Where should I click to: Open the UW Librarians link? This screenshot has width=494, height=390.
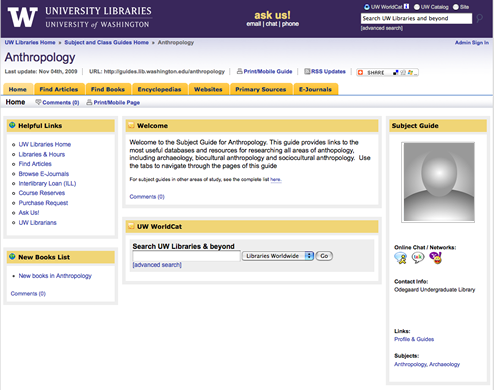(x=38, y=222)
